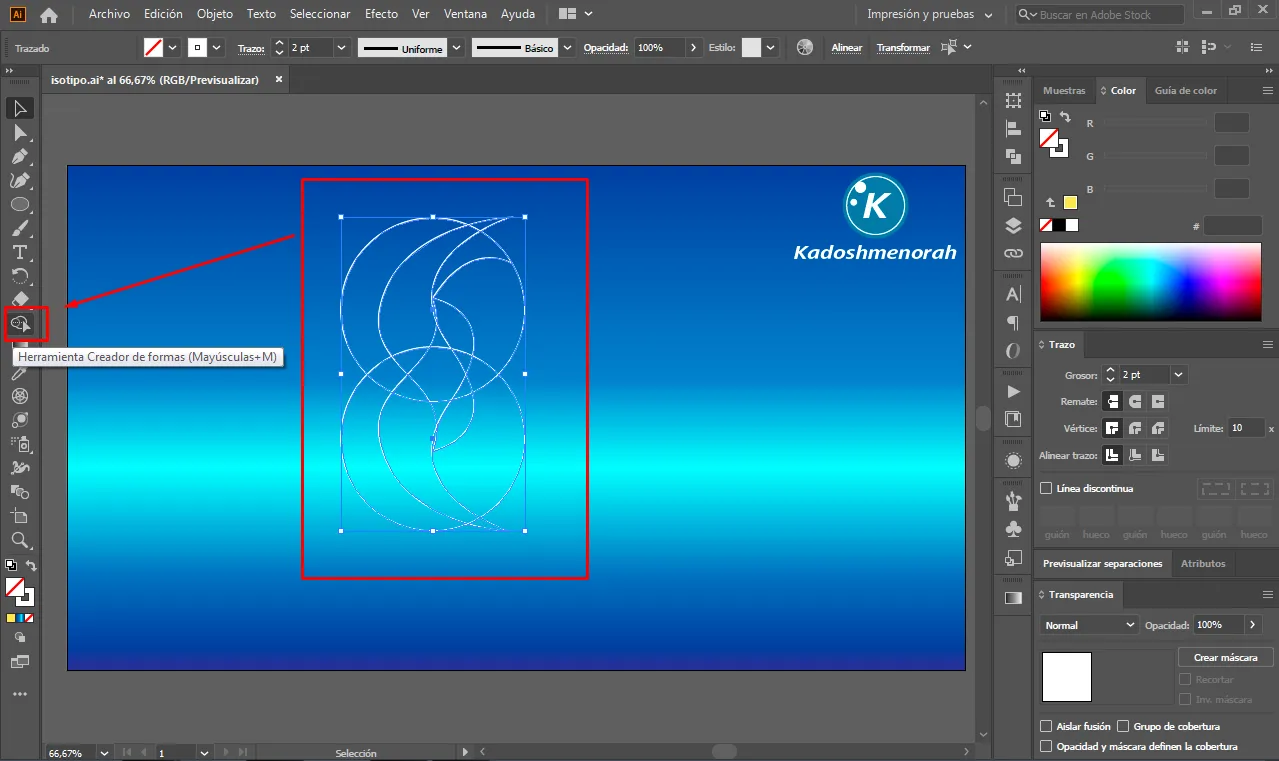
Task: Click the Límite value field
Action: tap(1246, 428)
